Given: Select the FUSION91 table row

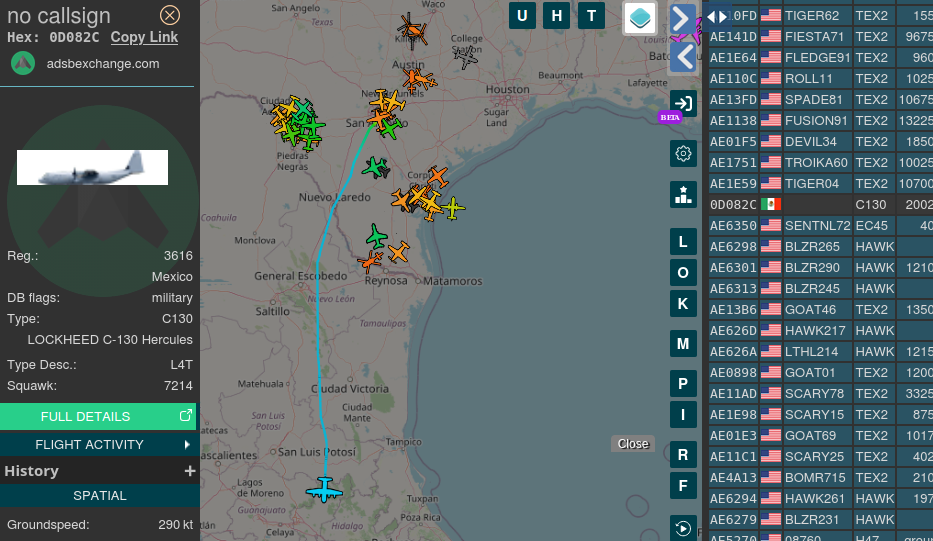Looking at the screenshot, I should (821, 120).
